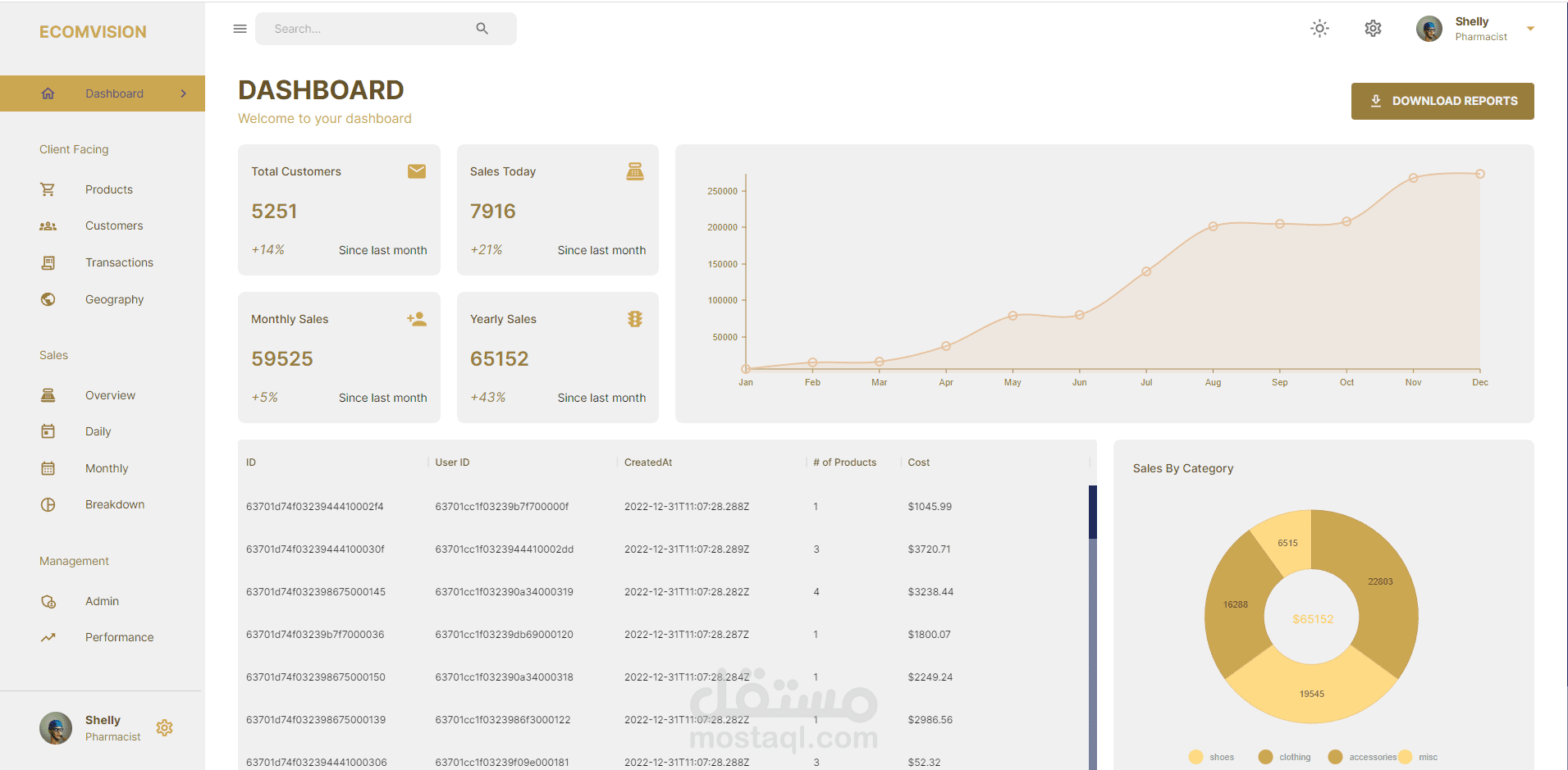The image size is (1568, 770).
Task: Click the Performance trending arrow icon
Action: tap(48, 637)
